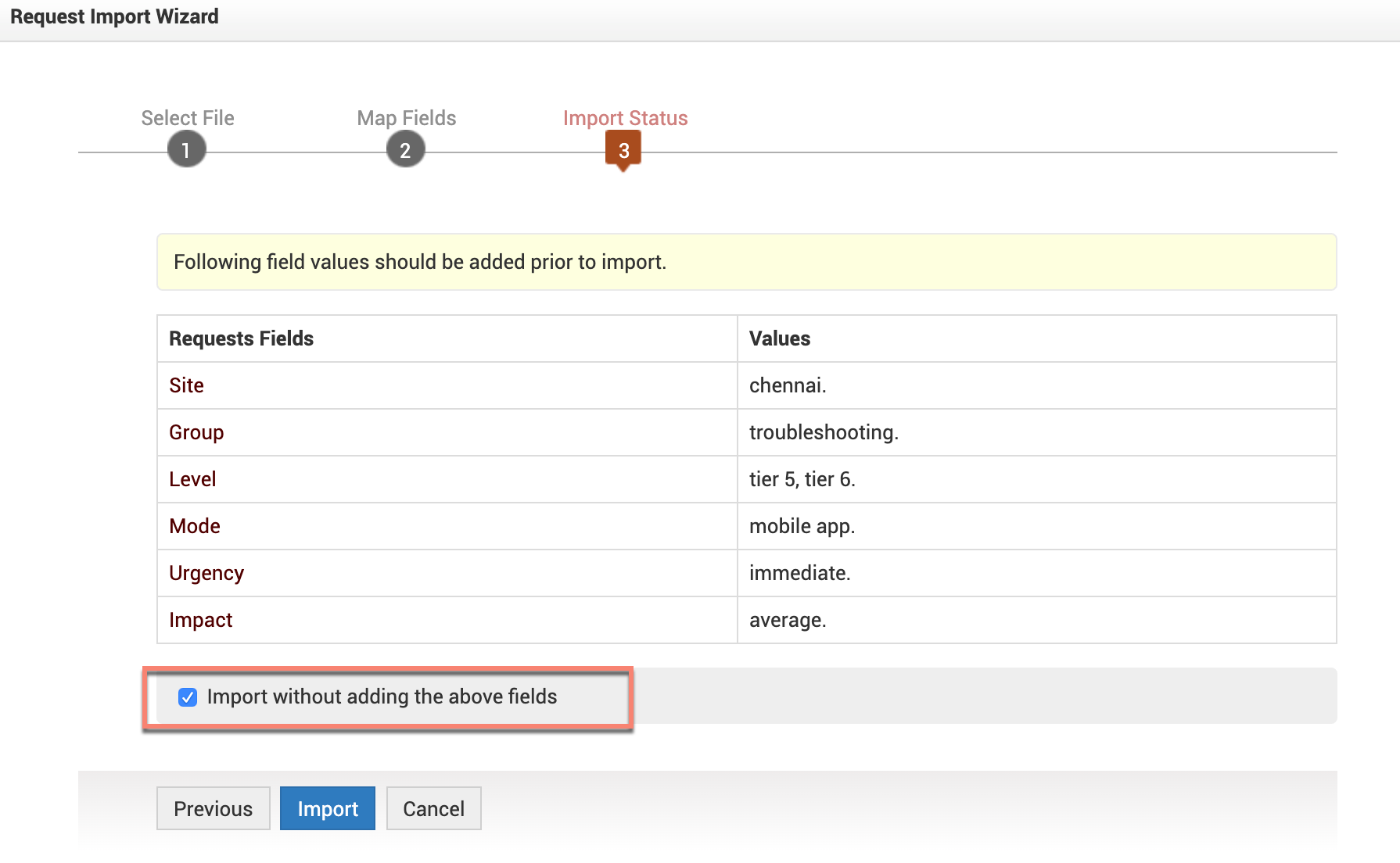Click the blue Import button

[x=327, y=808]
